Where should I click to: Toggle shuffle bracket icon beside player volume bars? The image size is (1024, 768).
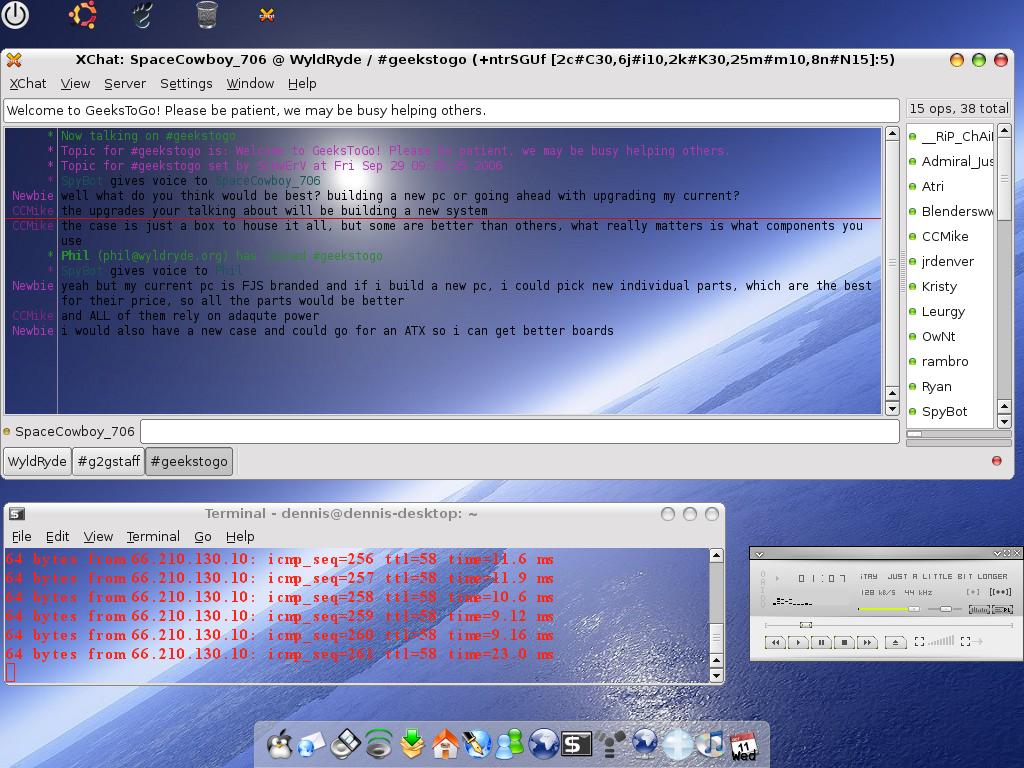(x=920, y=641)
